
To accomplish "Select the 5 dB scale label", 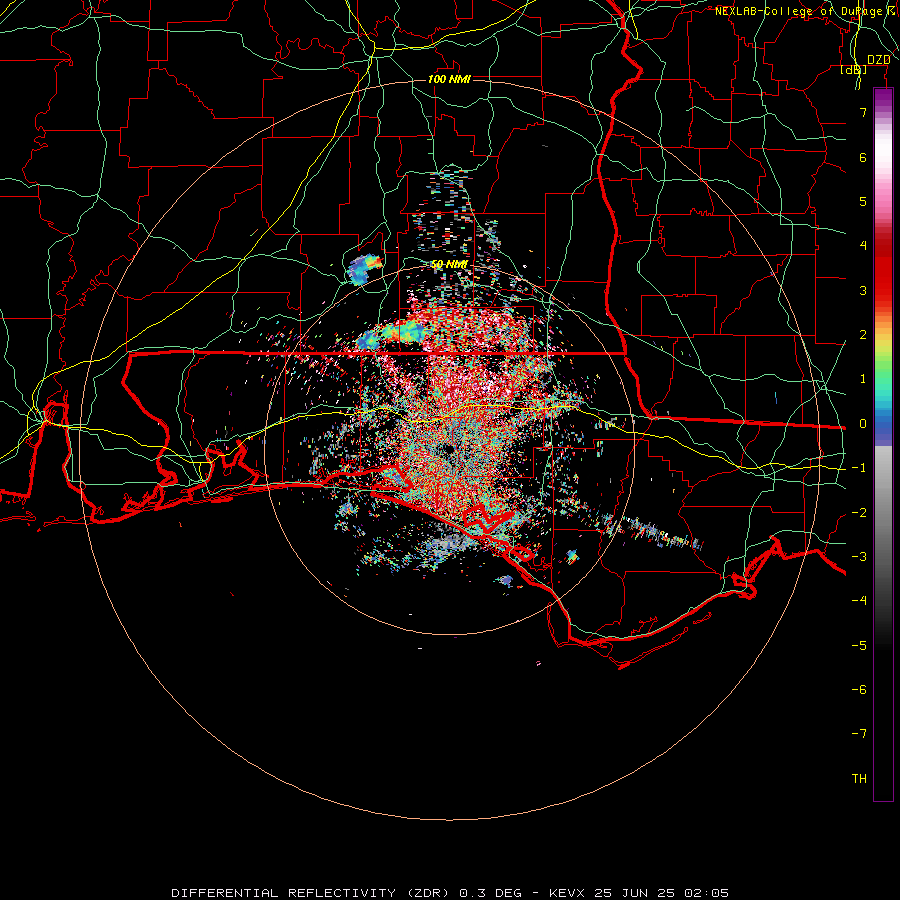I will pyautogui.click(x=863, y=201).
